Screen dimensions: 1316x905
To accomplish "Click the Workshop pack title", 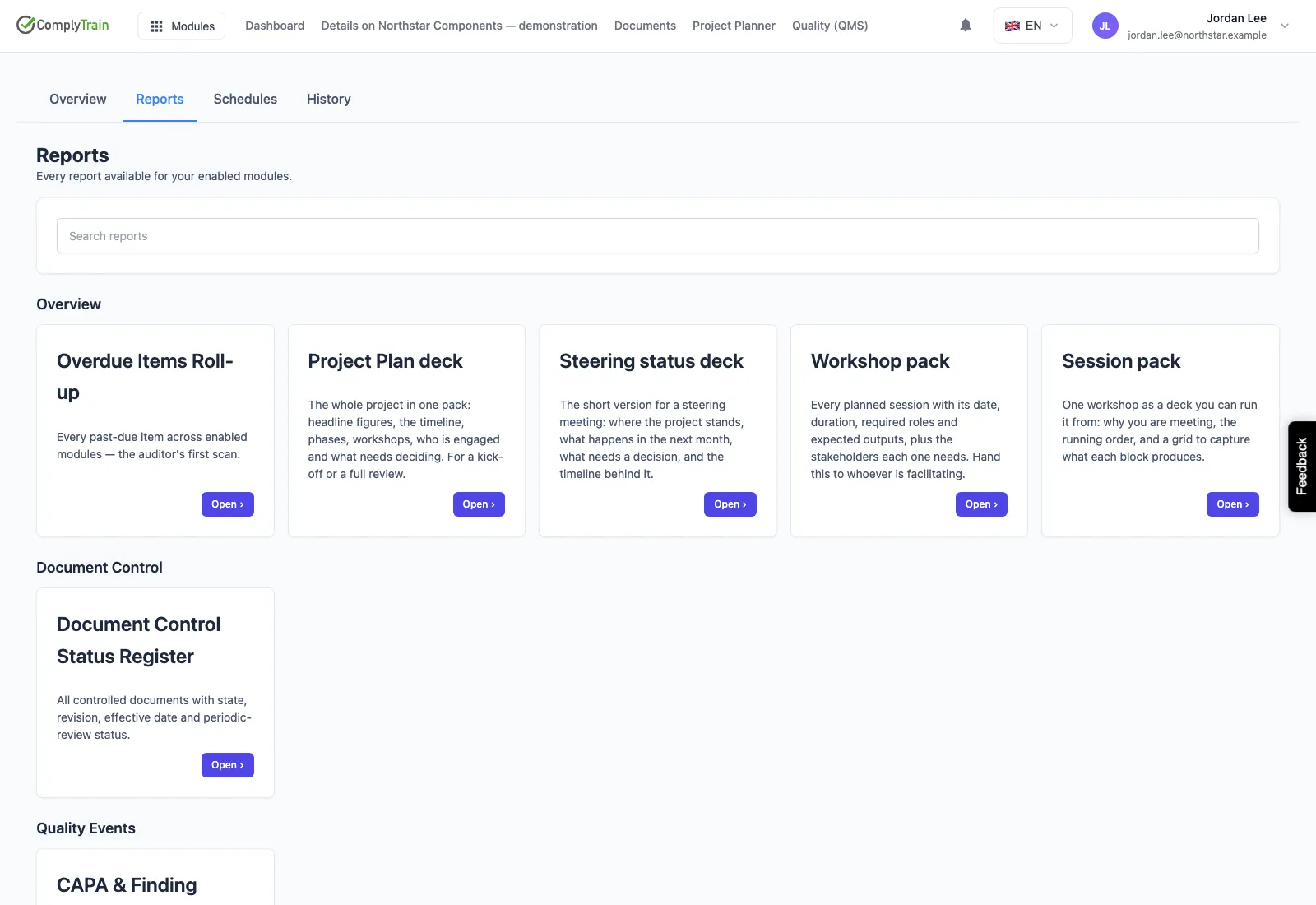I will (880, 361).
